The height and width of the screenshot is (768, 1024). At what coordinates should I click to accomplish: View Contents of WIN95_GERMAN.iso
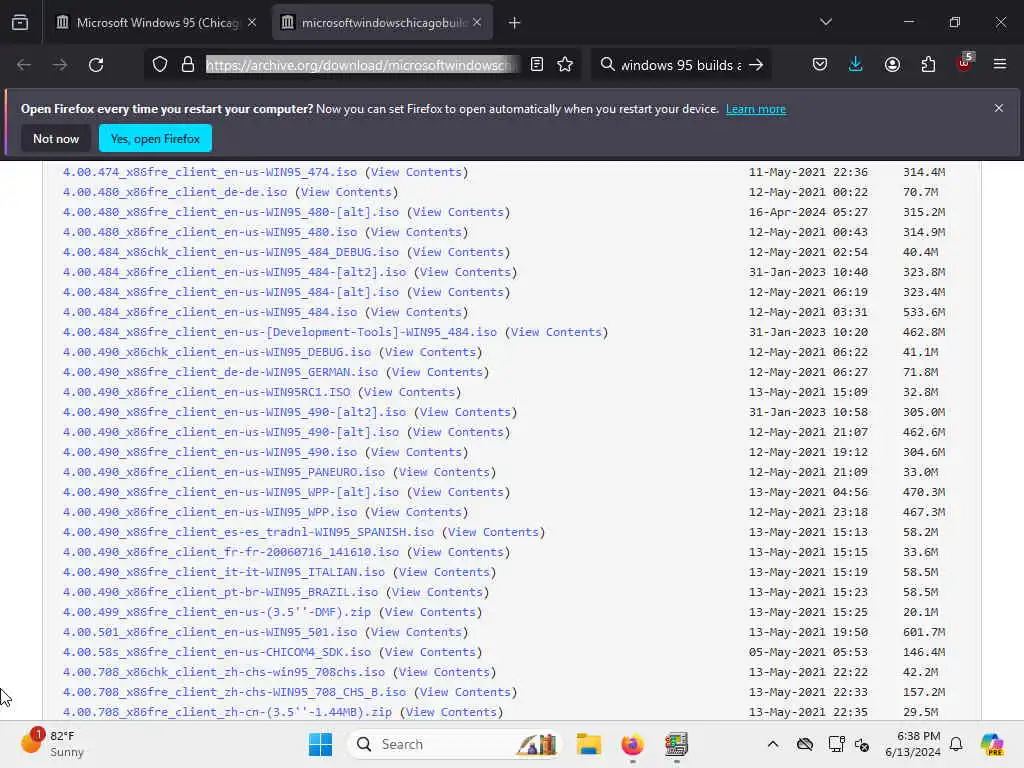pyautogui.click(x=437, y=372)
